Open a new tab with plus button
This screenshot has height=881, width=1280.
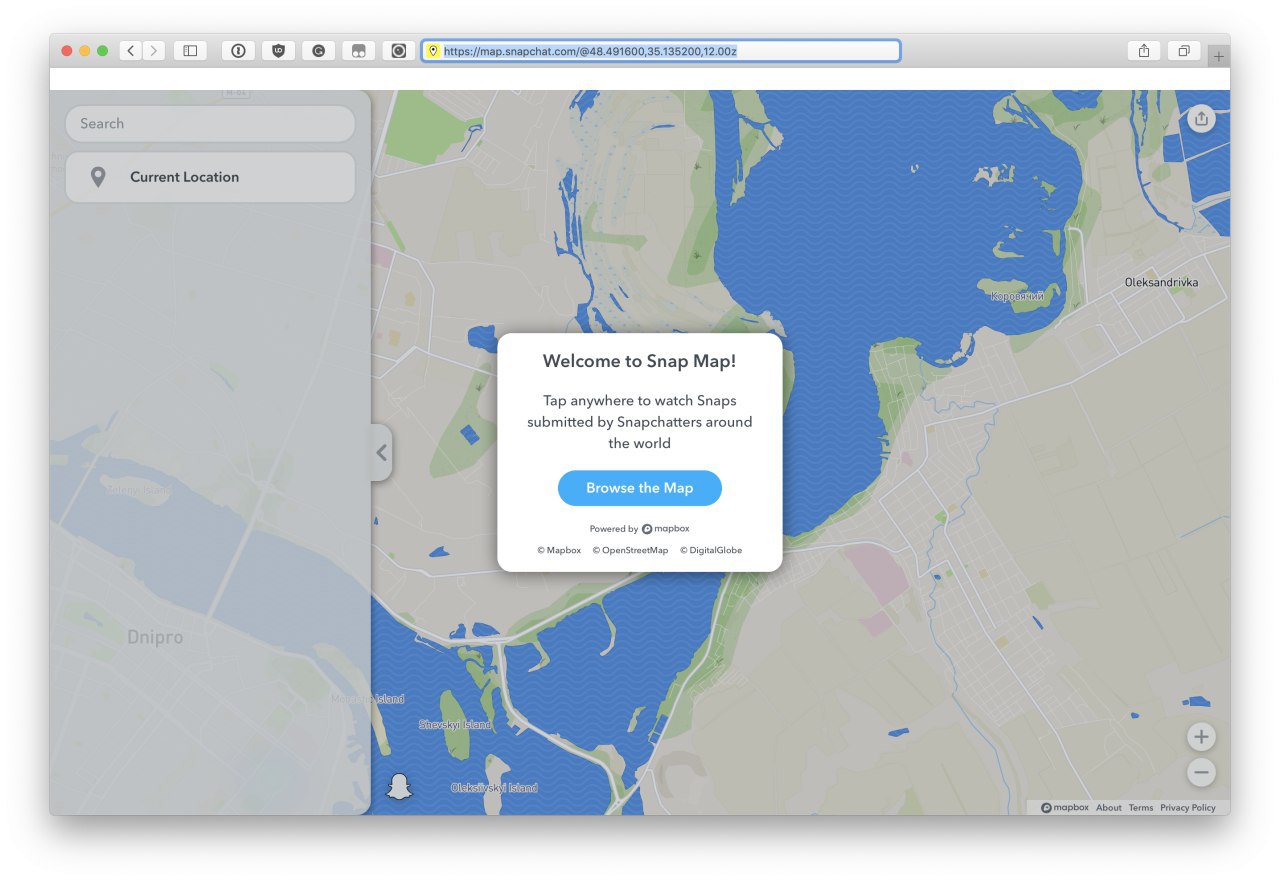[1218, 57]
